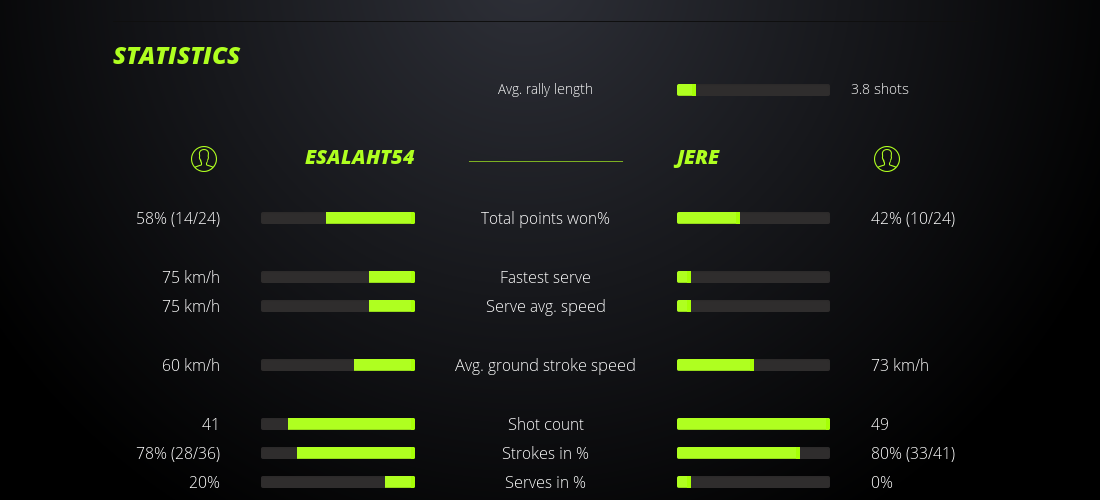Click JERE's avg. ground stroke speed bar
The image size is (1100, 500).
pos(753,365)
